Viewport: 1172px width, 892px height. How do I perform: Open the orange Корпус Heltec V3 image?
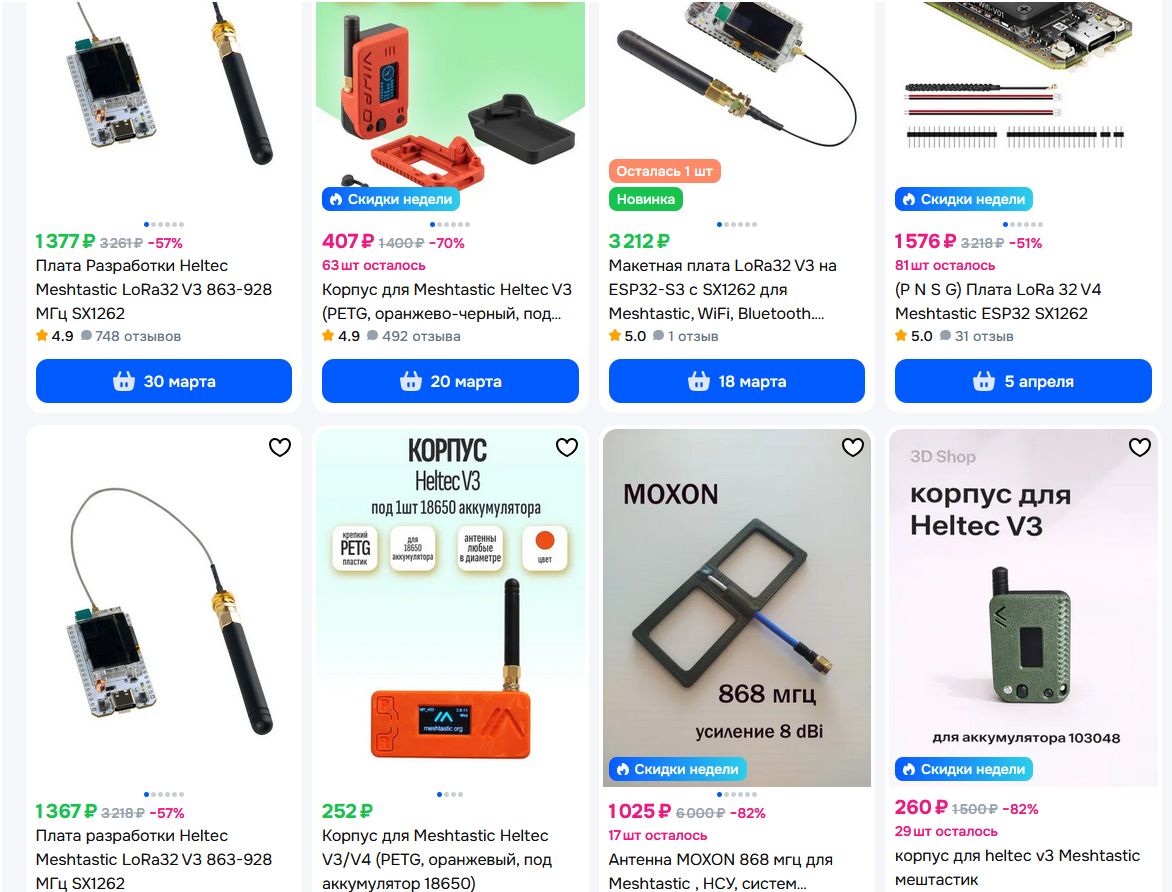pyautogui.click(x=450, y=607)
